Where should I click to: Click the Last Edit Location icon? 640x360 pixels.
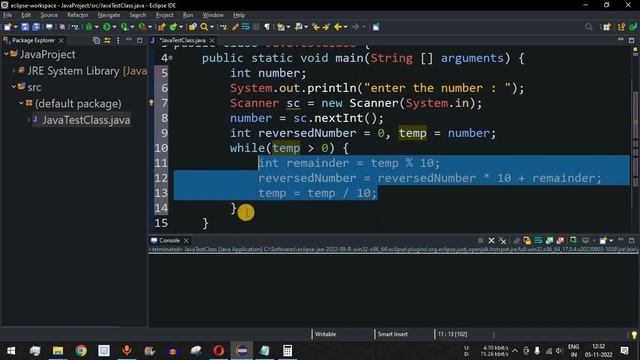pos(316,27)
